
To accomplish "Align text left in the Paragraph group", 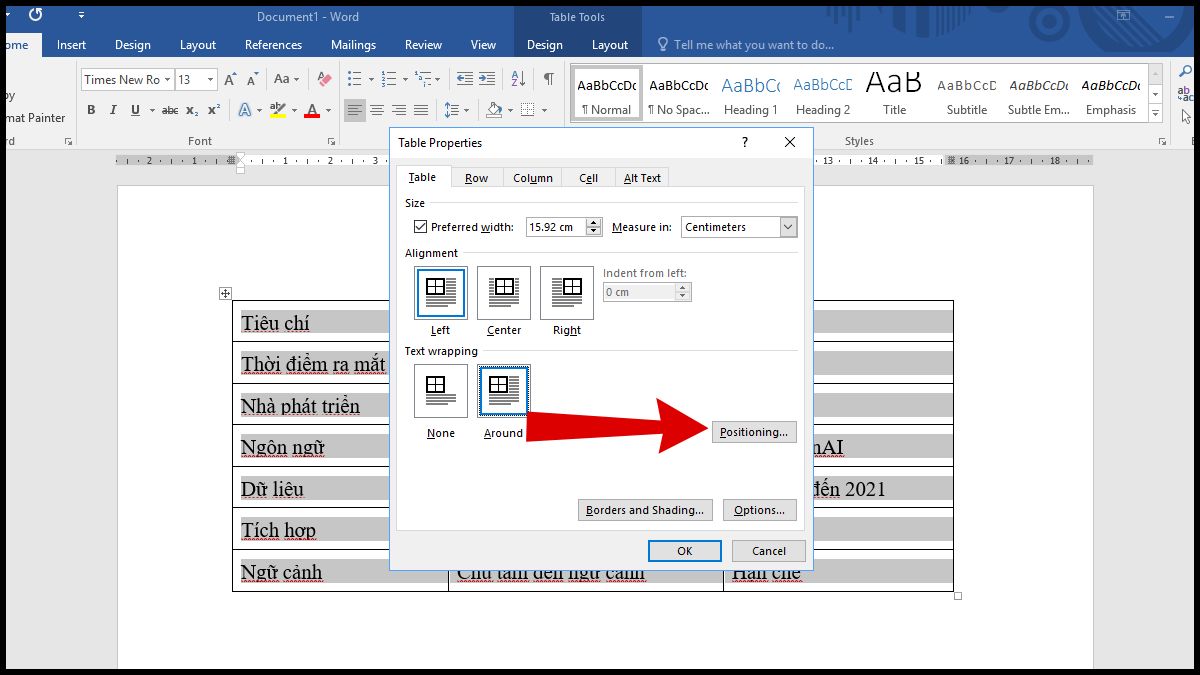I will tap(355, 110).
